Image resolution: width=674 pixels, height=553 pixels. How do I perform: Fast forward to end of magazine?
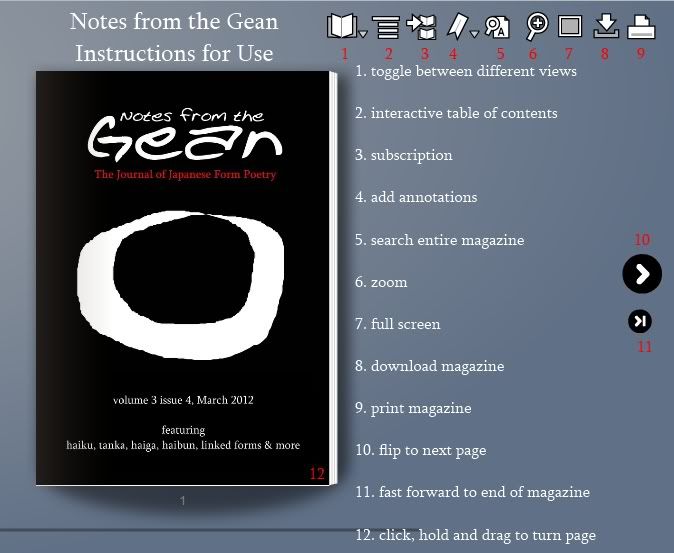(641, 321)
